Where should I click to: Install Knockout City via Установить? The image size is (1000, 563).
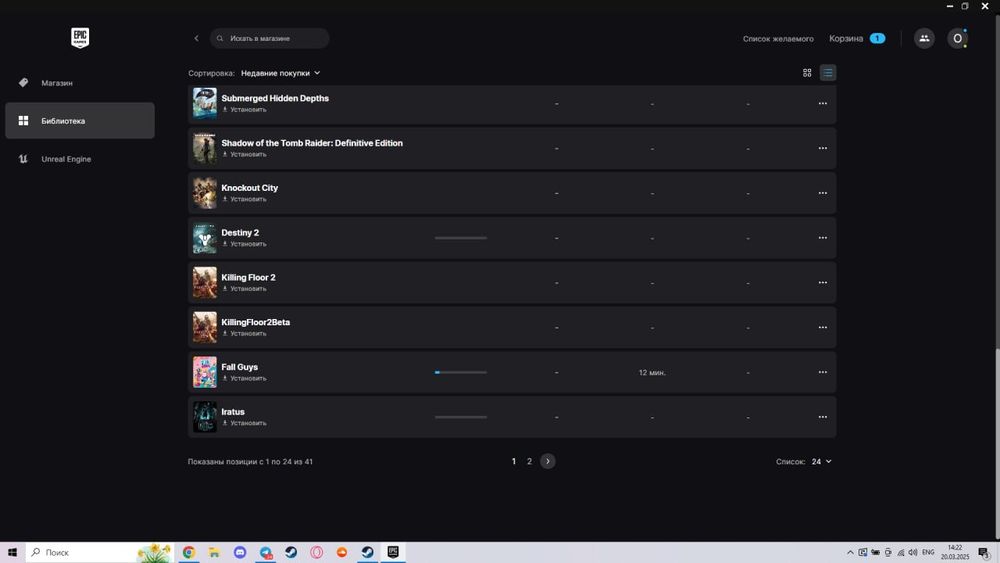(244, 199)
